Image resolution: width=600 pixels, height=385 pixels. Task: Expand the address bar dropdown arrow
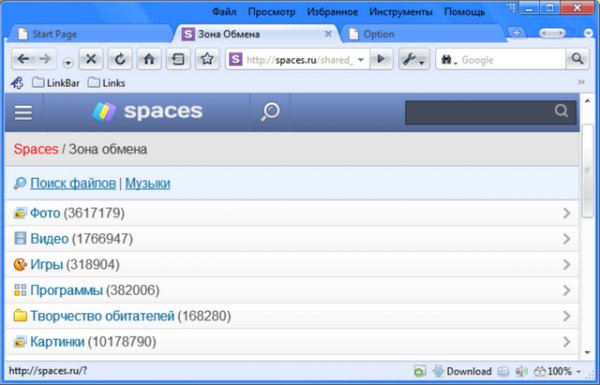(x=360, y=60)
